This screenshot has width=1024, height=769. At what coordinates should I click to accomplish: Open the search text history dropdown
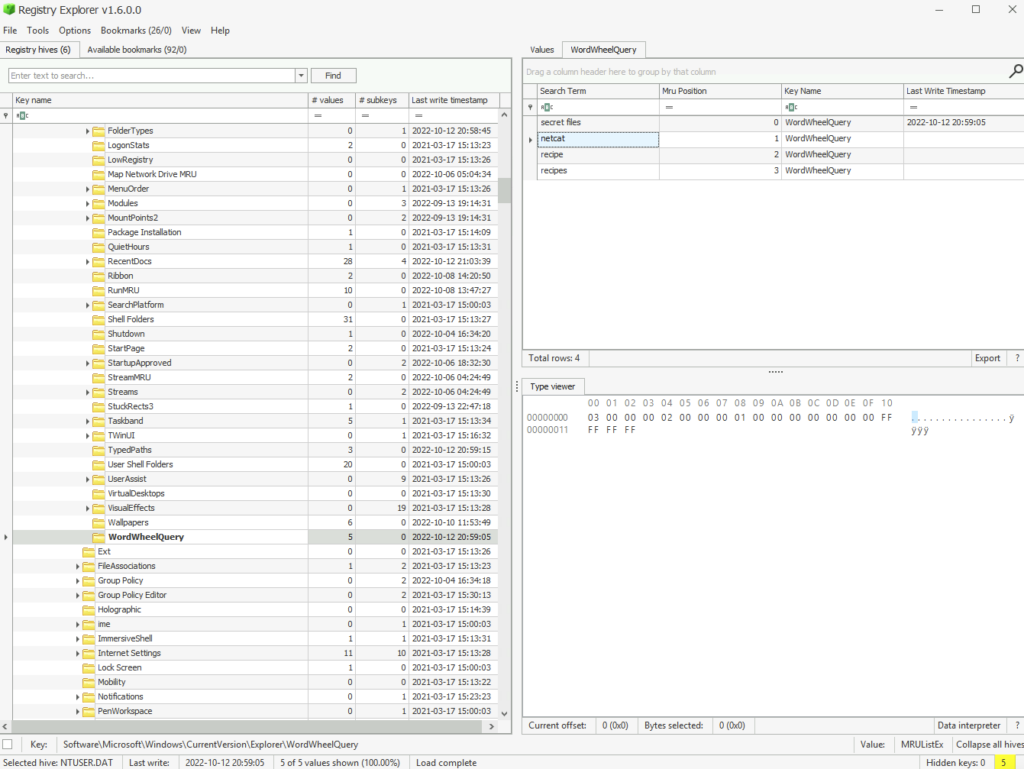(301, 76)
